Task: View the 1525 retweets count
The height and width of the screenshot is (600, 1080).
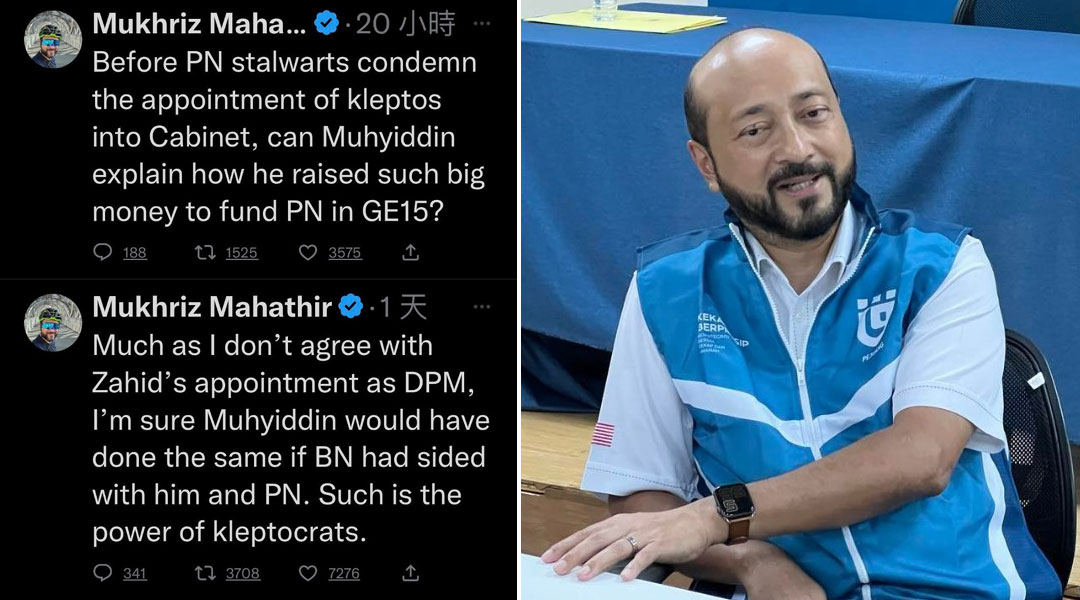Action: point(242,253)
